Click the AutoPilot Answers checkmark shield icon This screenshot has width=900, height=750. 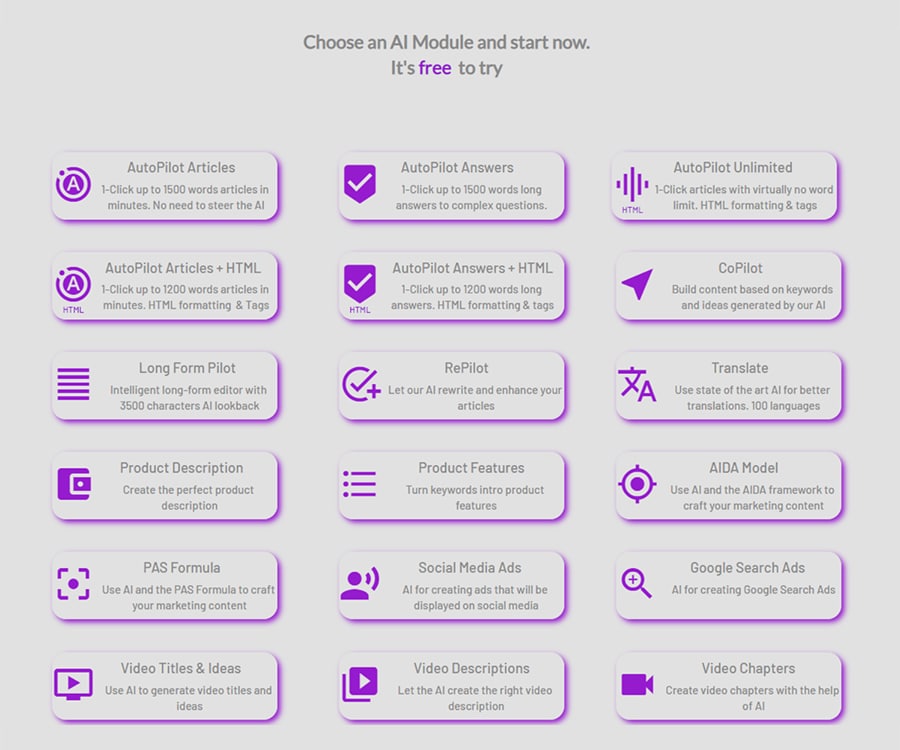(360, 184)
